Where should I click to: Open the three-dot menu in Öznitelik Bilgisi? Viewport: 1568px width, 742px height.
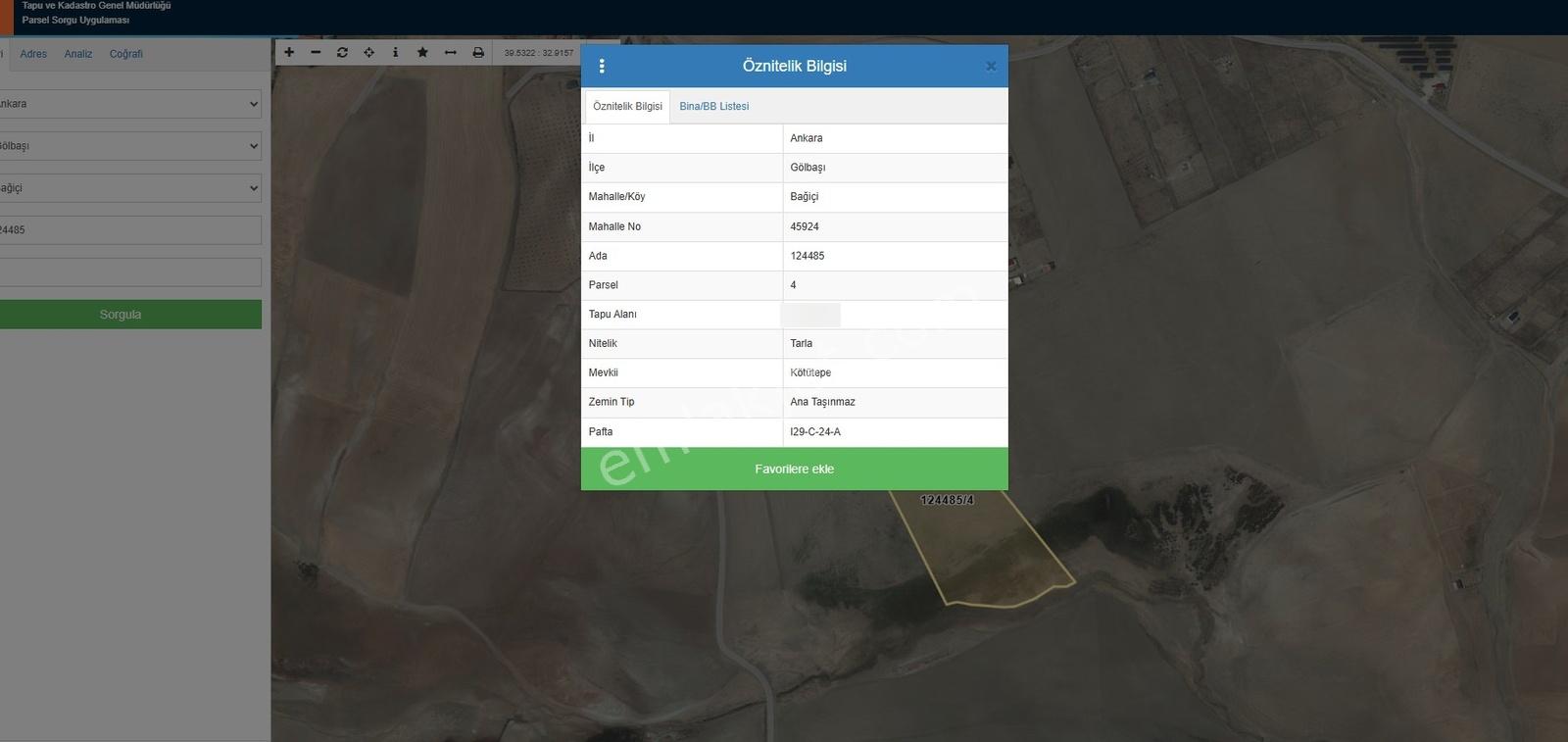coord(602,66)
